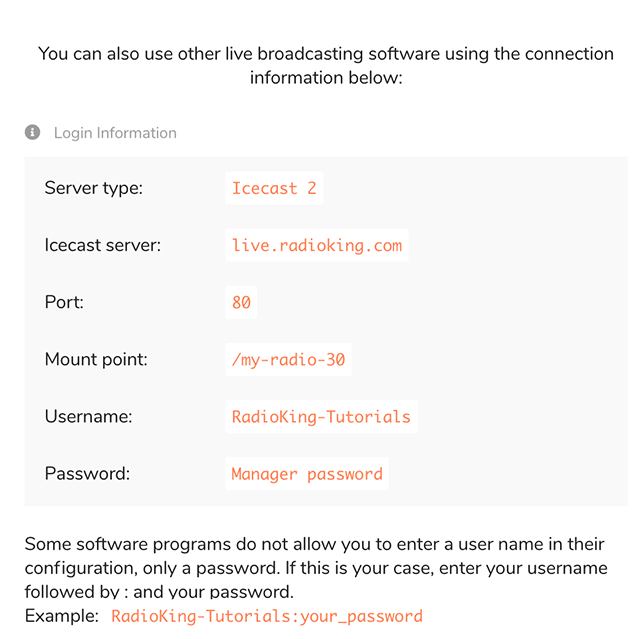Click the Port label
This screenshot has height=639, width=640.
(x=62, y=302)
